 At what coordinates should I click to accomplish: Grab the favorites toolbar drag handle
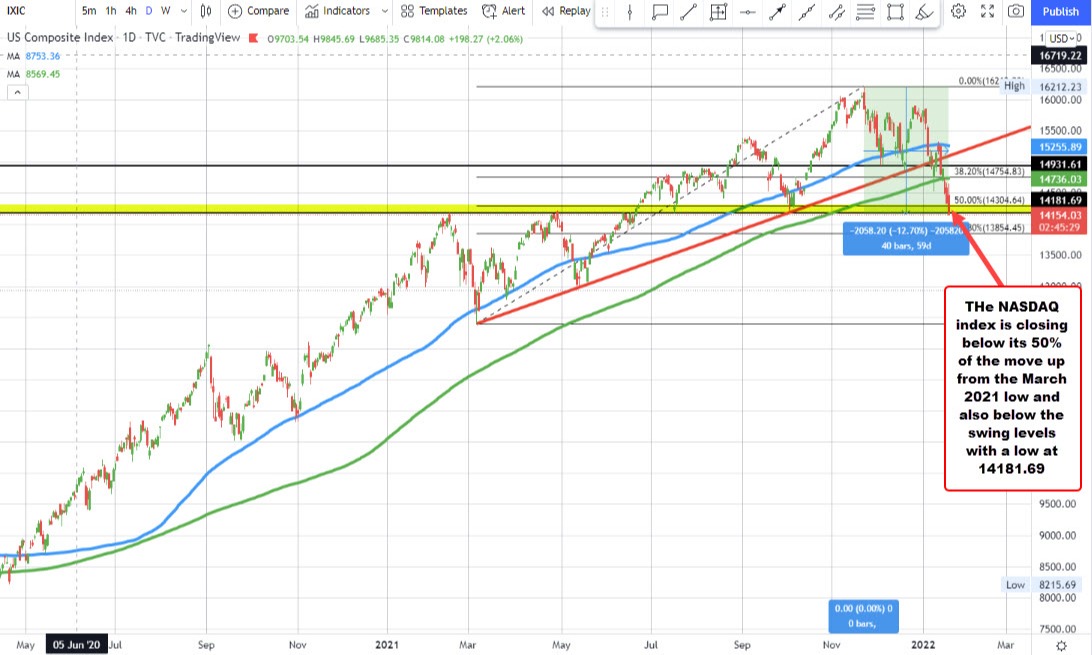[x=604, y=12]
